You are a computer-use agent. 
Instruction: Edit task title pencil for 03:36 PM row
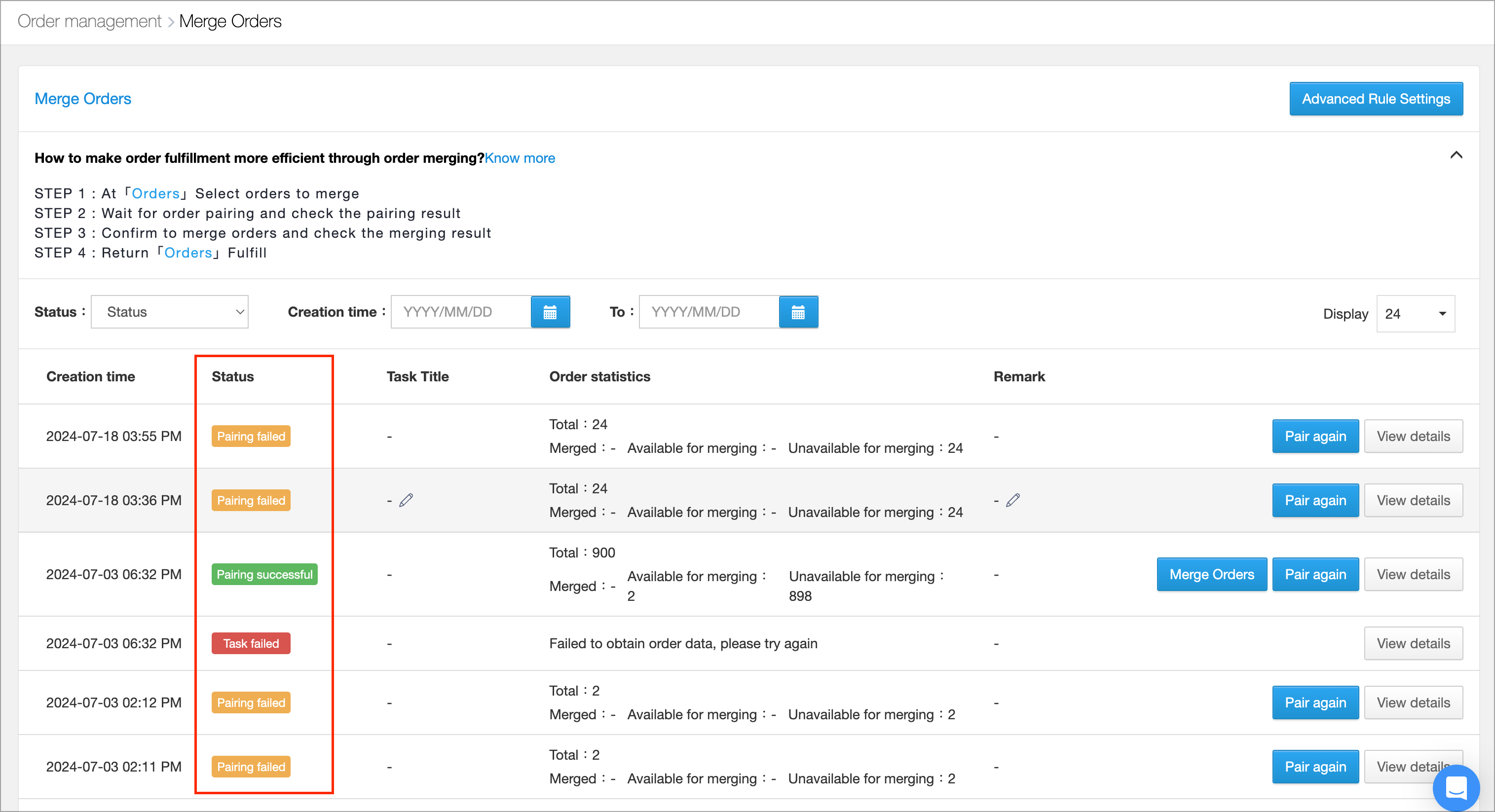(406, 500)
